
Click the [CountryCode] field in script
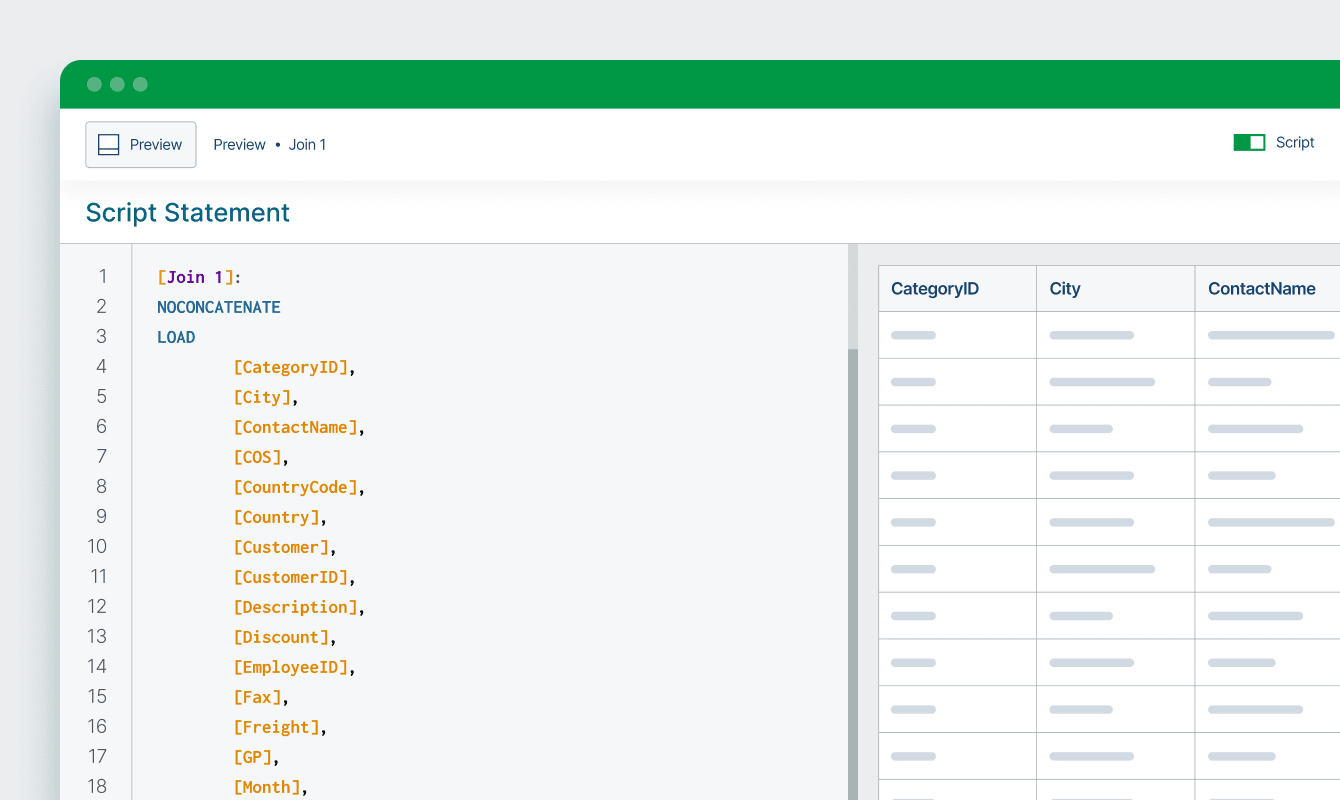296,487
